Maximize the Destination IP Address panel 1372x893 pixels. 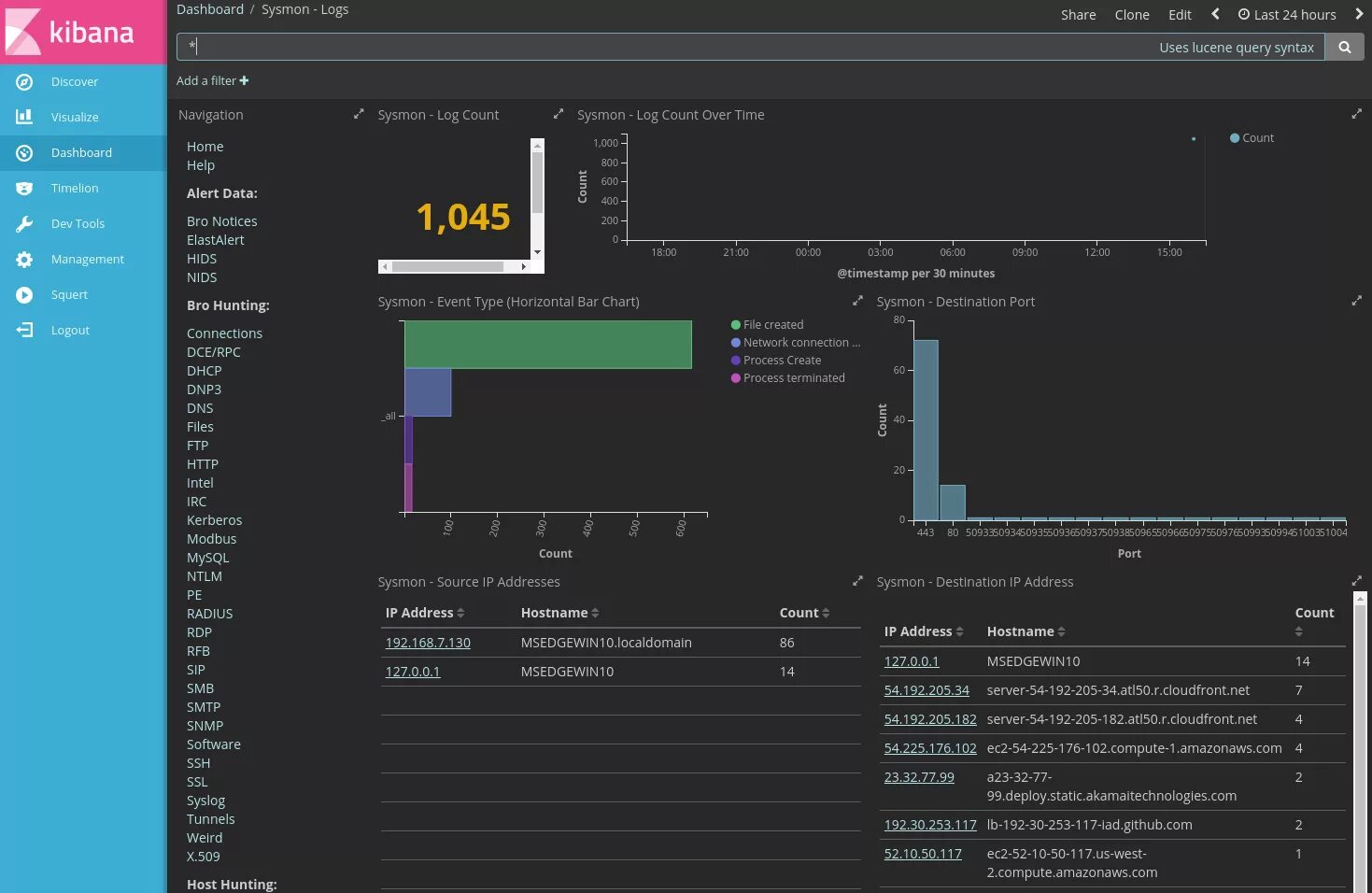1356,581
